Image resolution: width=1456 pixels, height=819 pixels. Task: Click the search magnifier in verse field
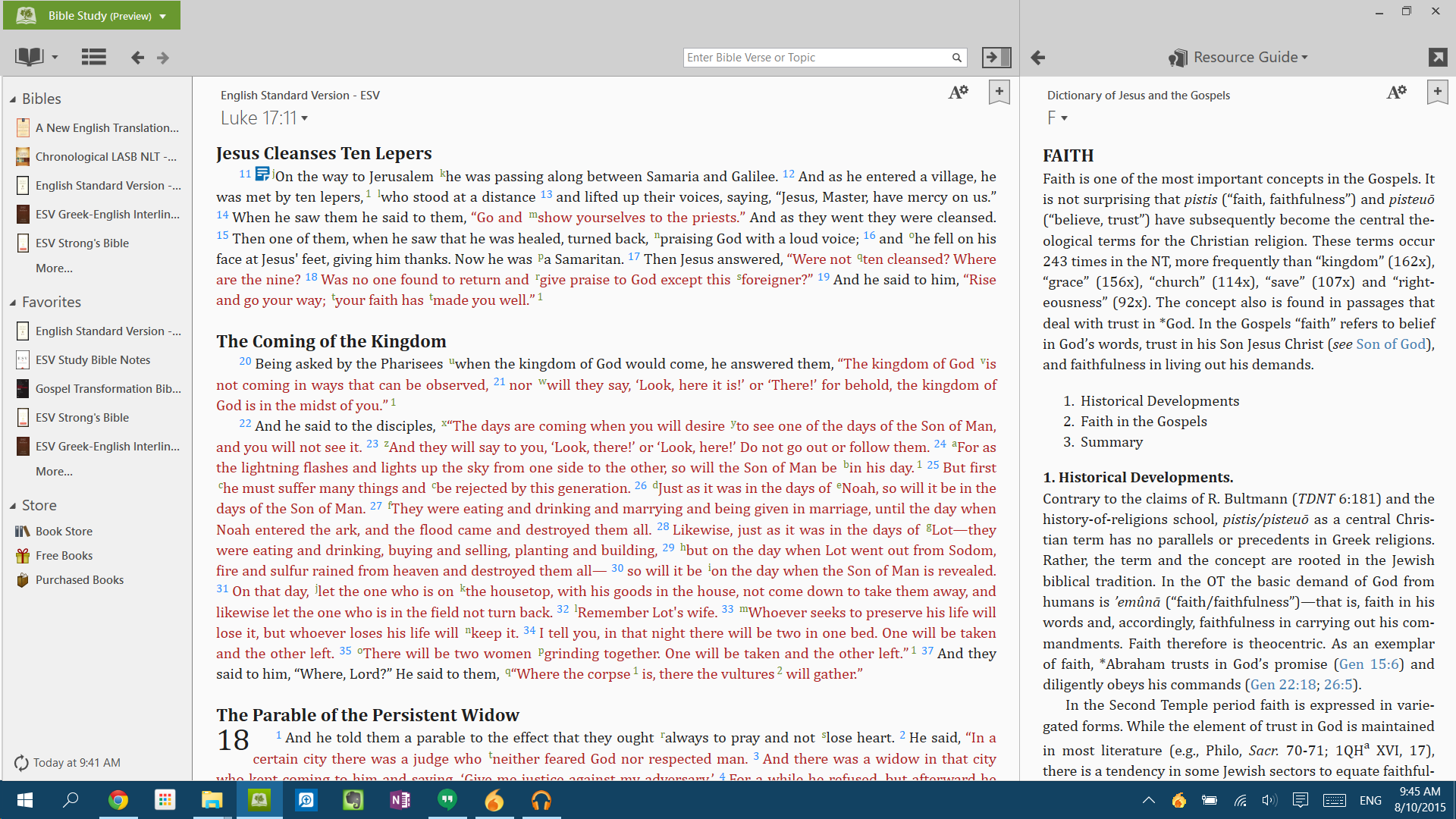(957, 58)
